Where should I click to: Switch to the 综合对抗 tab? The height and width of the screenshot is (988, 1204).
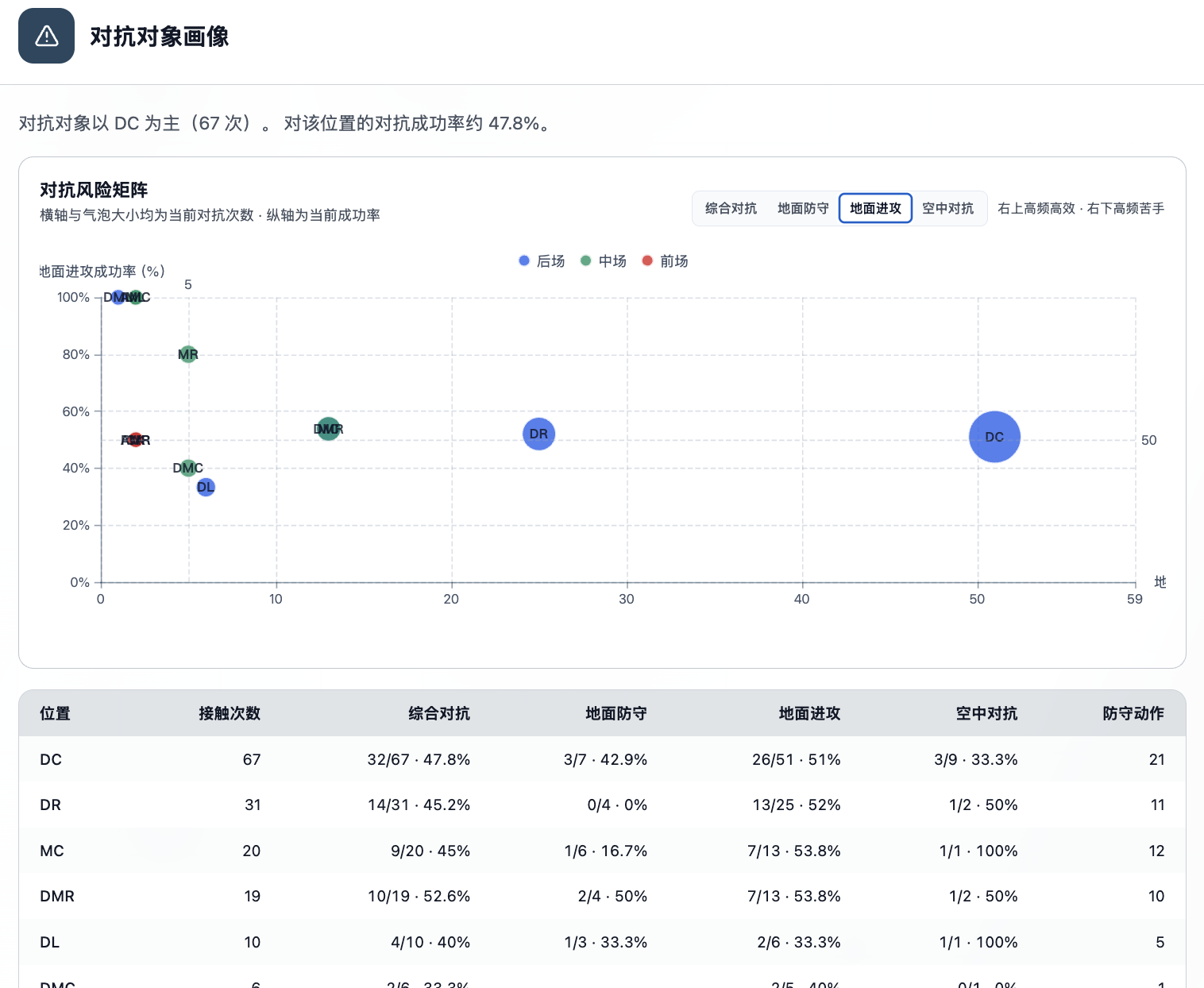click(731, 208)
